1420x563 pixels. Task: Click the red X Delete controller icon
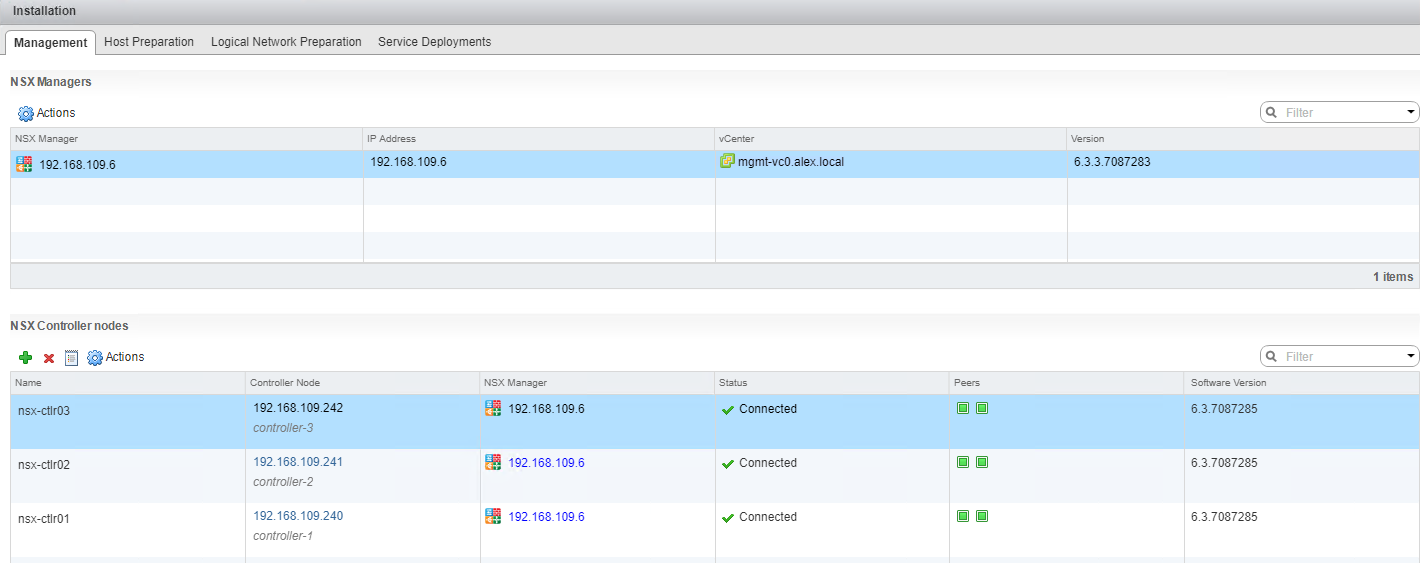coord(48,358)
